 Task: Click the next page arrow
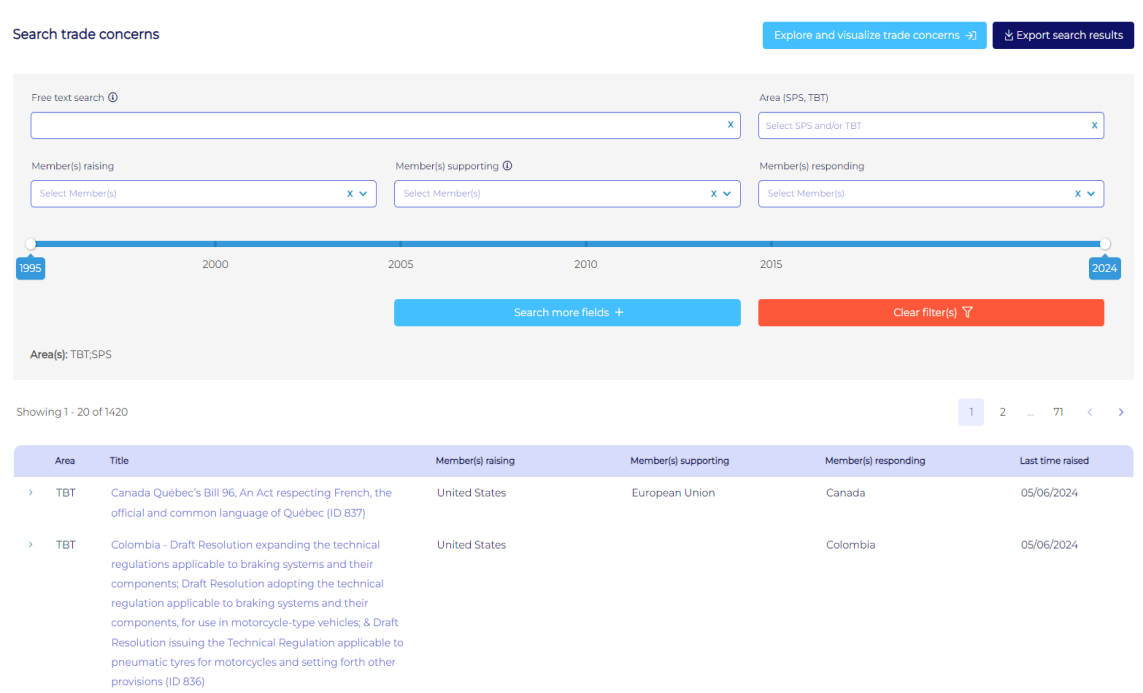tap(1120, 412)
